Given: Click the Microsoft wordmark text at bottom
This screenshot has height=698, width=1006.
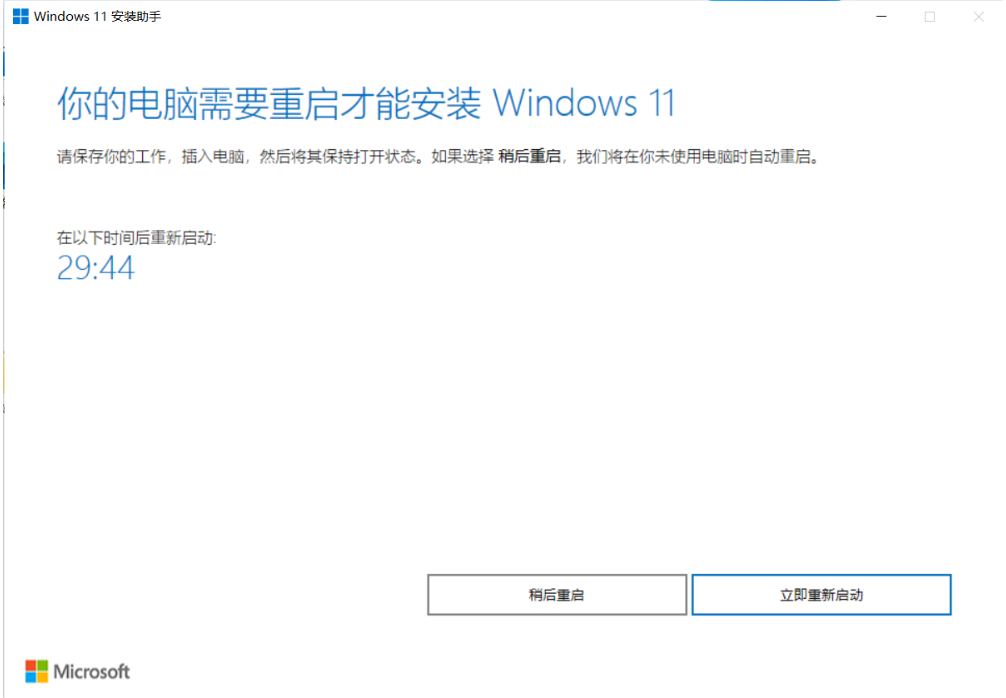Looking at the screenshot, I should pos(92,672).
